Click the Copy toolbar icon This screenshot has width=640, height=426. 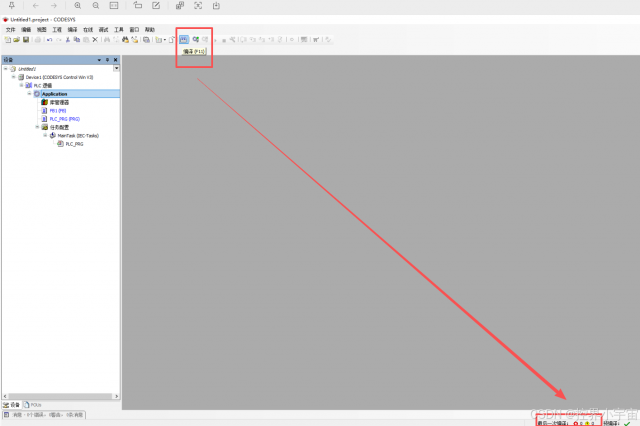pos(77,40)
